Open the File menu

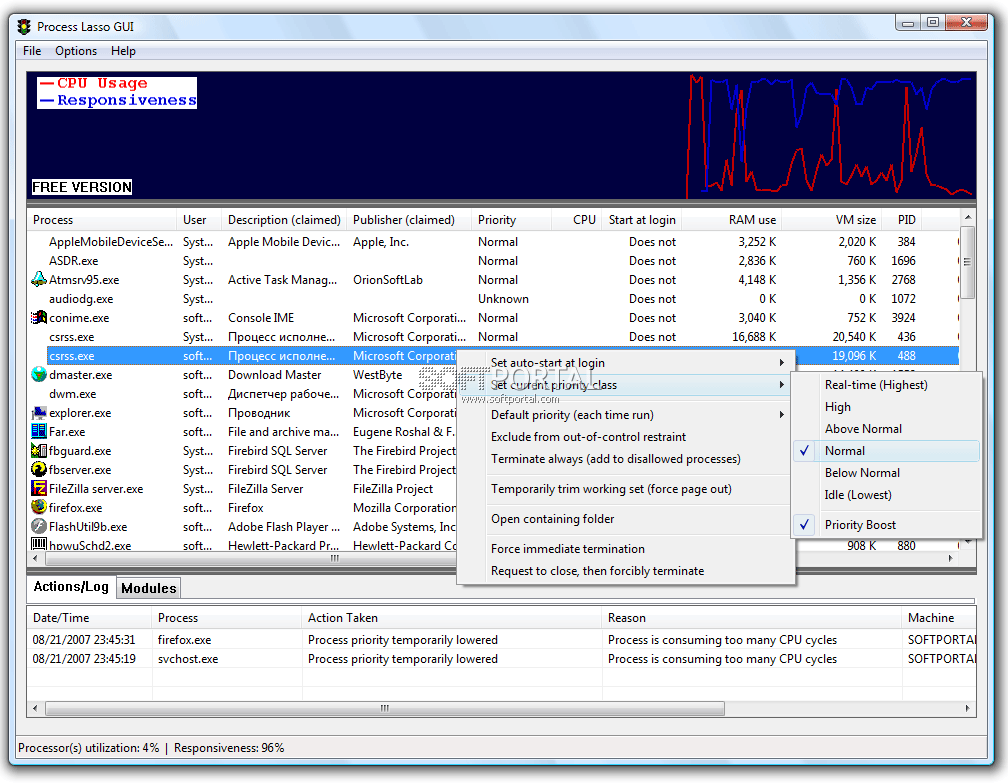tap(32, 51)
